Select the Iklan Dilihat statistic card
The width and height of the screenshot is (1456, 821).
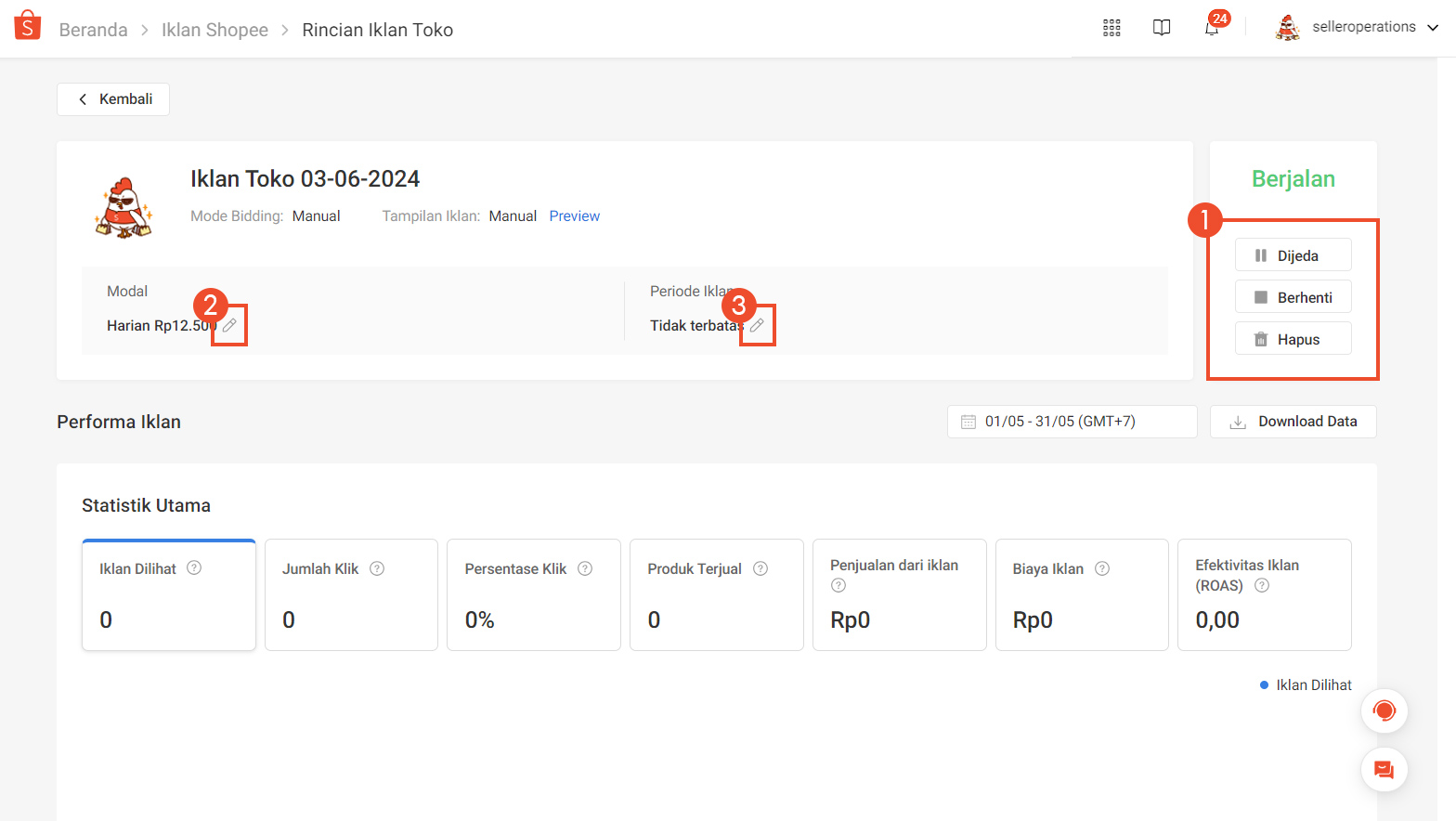tap(169, 594)
